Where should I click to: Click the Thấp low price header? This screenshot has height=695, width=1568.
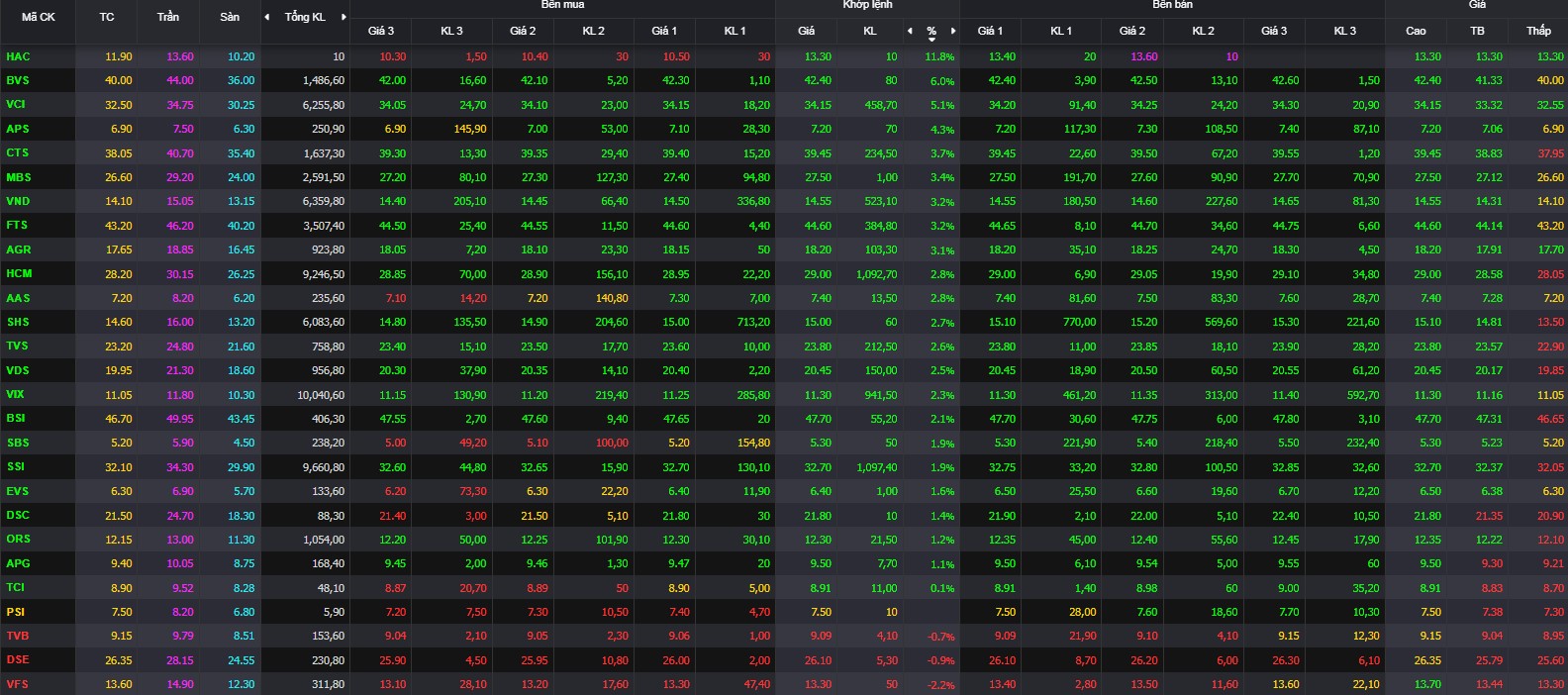point(1538,31)
